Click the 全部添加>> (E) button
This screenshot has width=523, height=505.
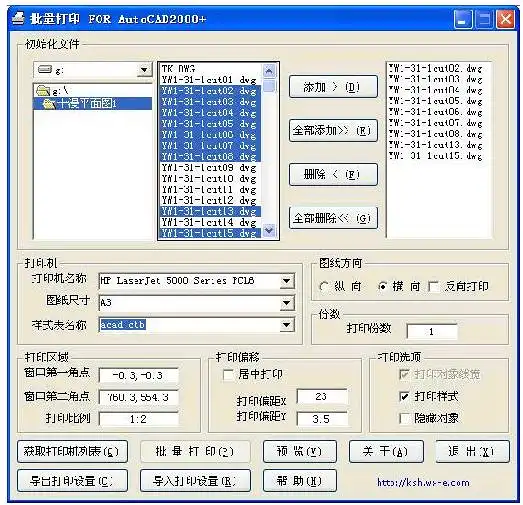[x=333, y=130]
